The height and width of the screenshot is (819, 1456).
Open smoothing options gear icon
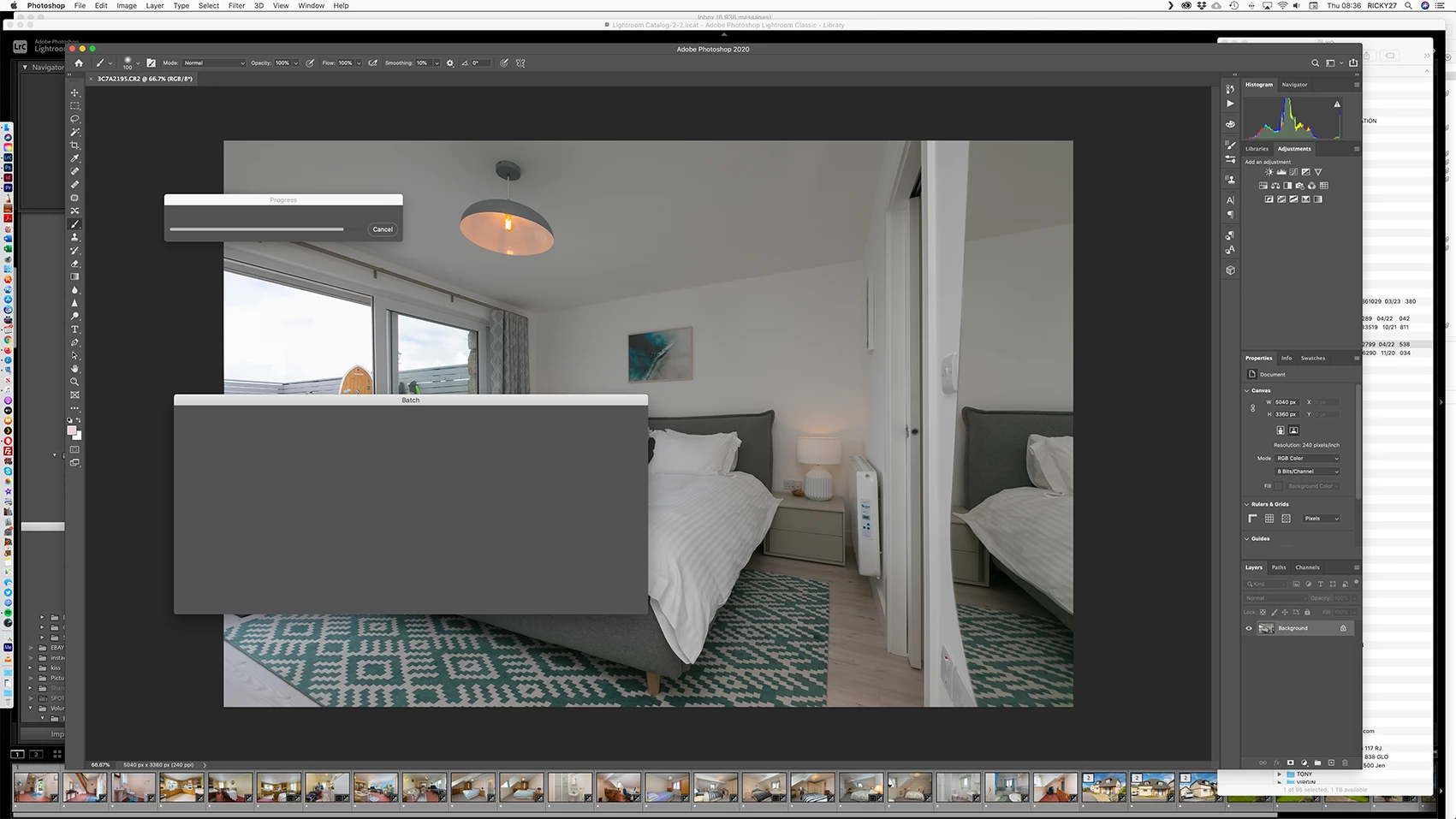pos(450,62)
